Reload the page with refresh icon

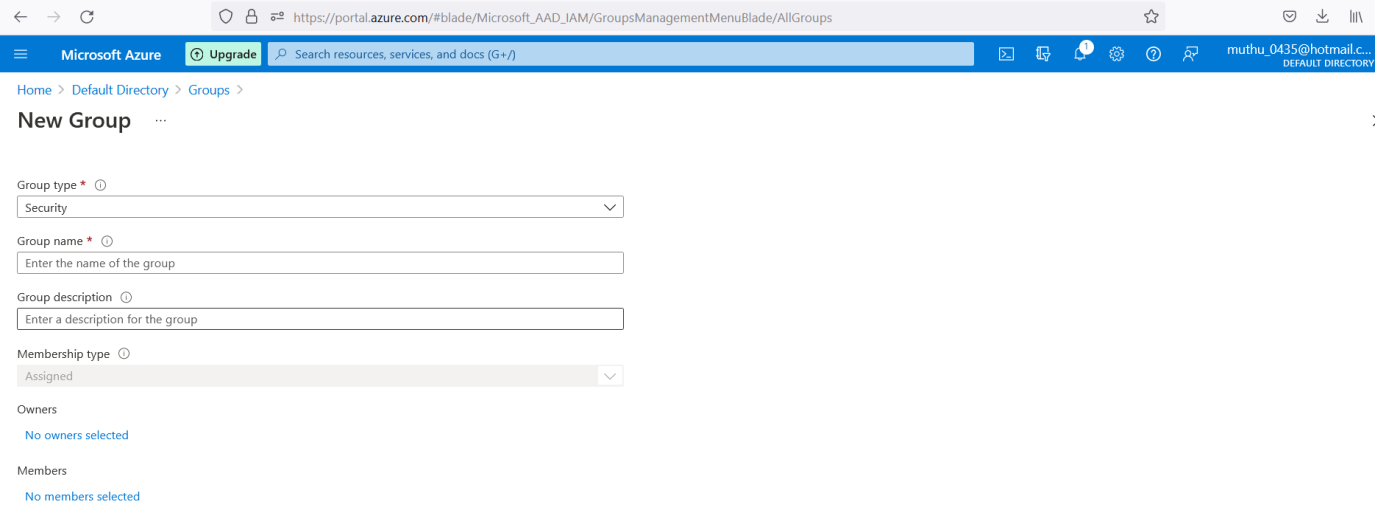pyautogui.click(x=87, y=17)
